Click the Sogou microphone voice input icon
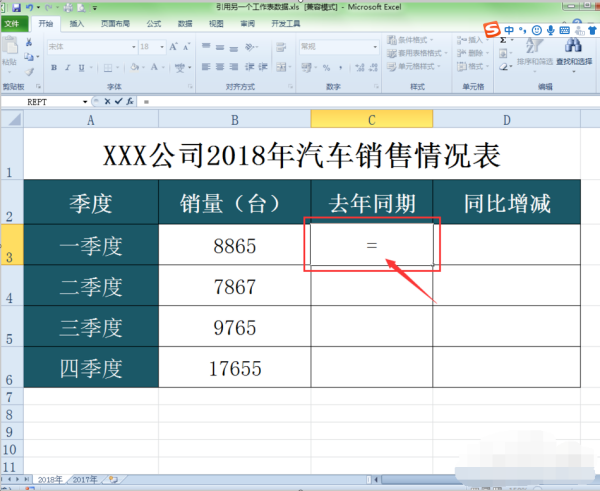600x491 pixels. (x=550, y=30)
